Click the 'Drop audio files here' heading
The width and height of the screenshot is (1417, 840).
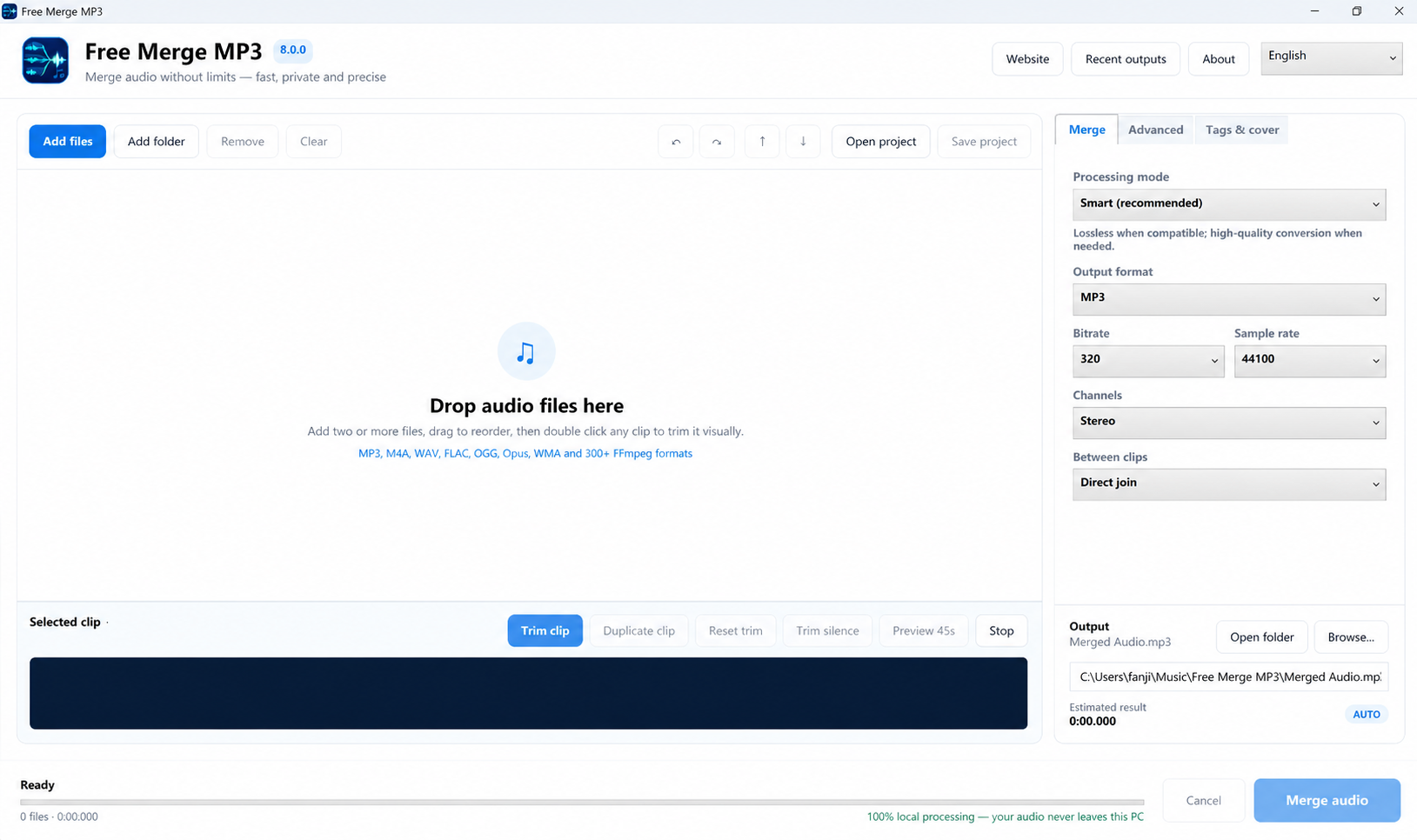(x=526, y=406)
